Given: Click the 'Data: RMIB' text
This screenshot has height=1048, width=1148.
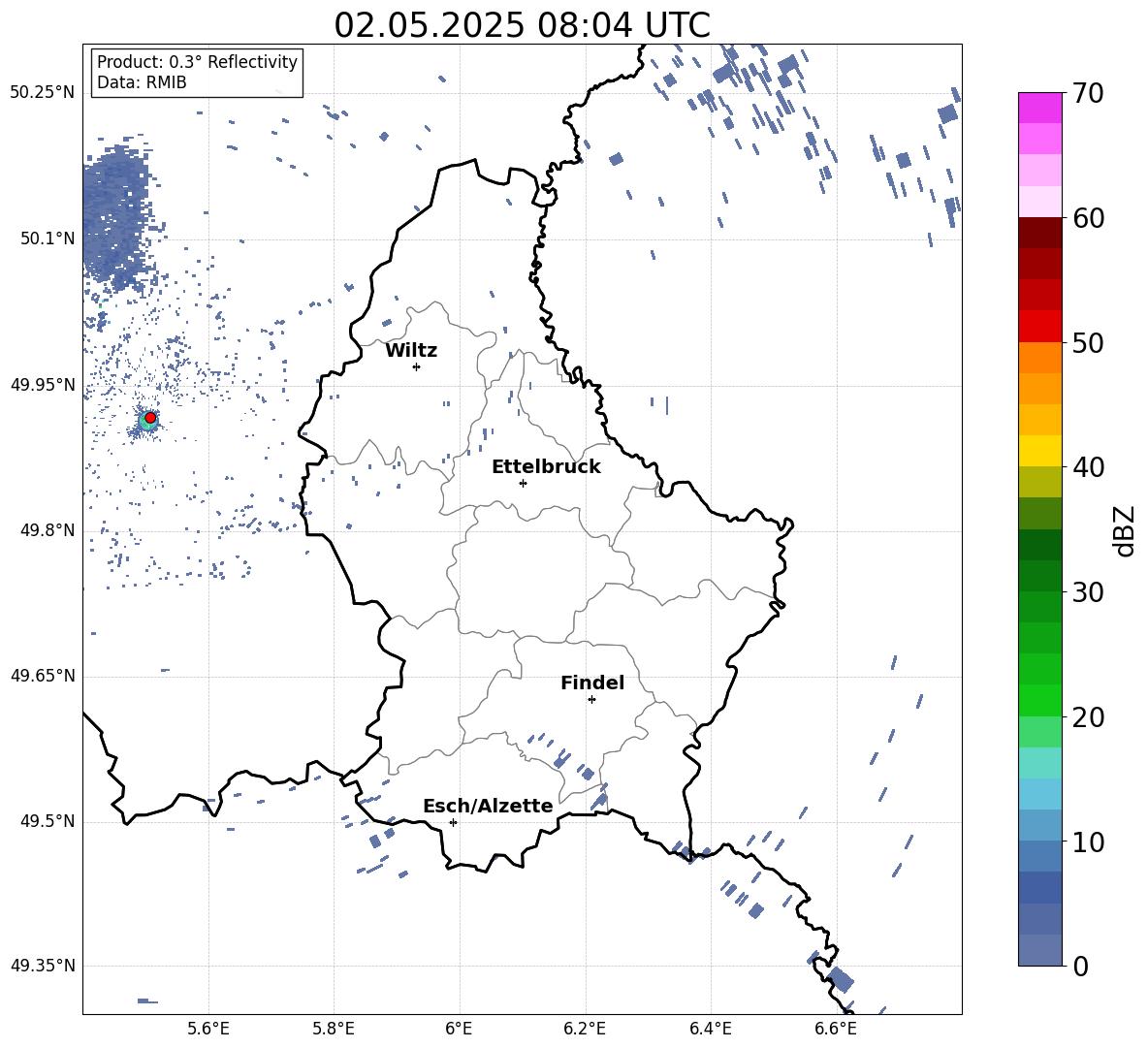Looking at the screenshot, I should click(142, 82).
